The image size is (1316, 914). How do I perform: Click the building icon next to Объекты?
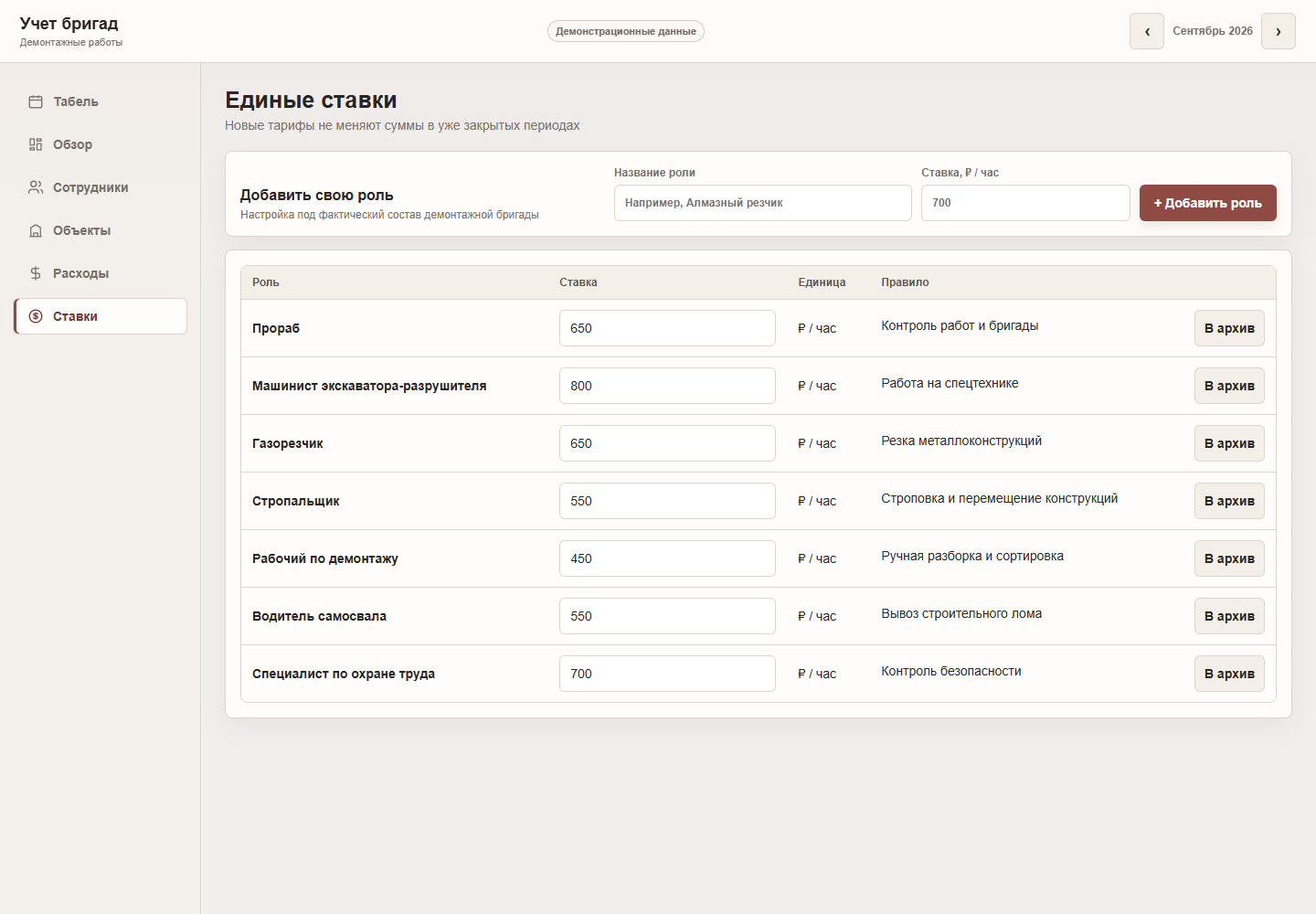pos(36,230)
